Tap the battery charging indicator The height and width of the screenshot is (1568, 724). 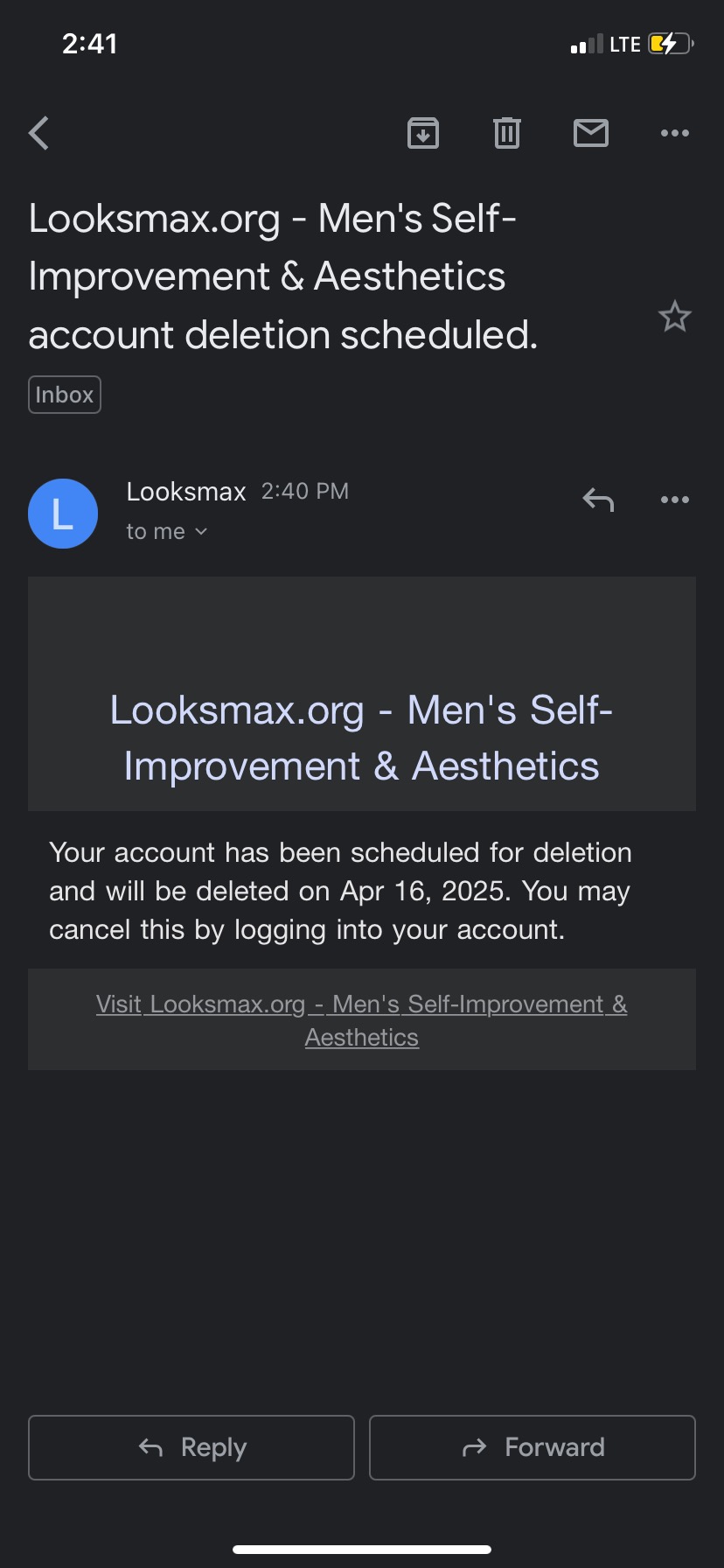(x=670, y=44)
